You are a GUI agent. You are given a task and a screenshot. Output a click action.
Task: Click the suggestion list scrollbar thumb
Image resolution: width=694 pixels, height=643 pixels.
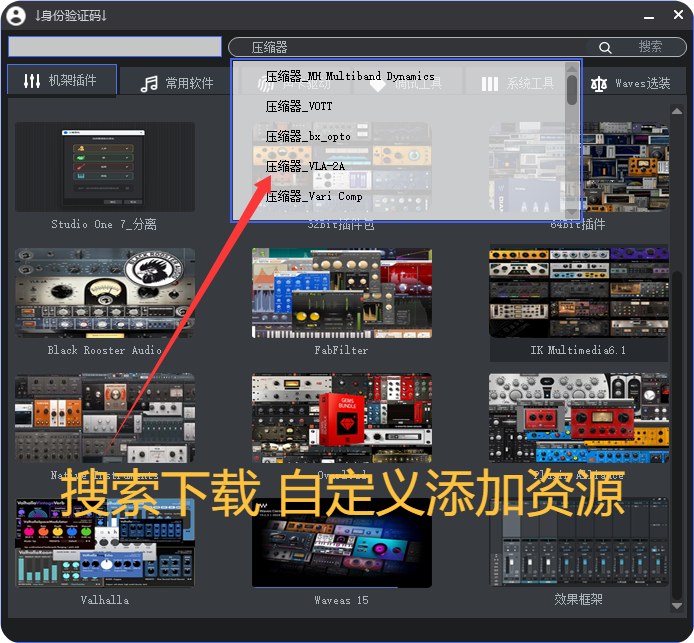click(x=572, y=90)
